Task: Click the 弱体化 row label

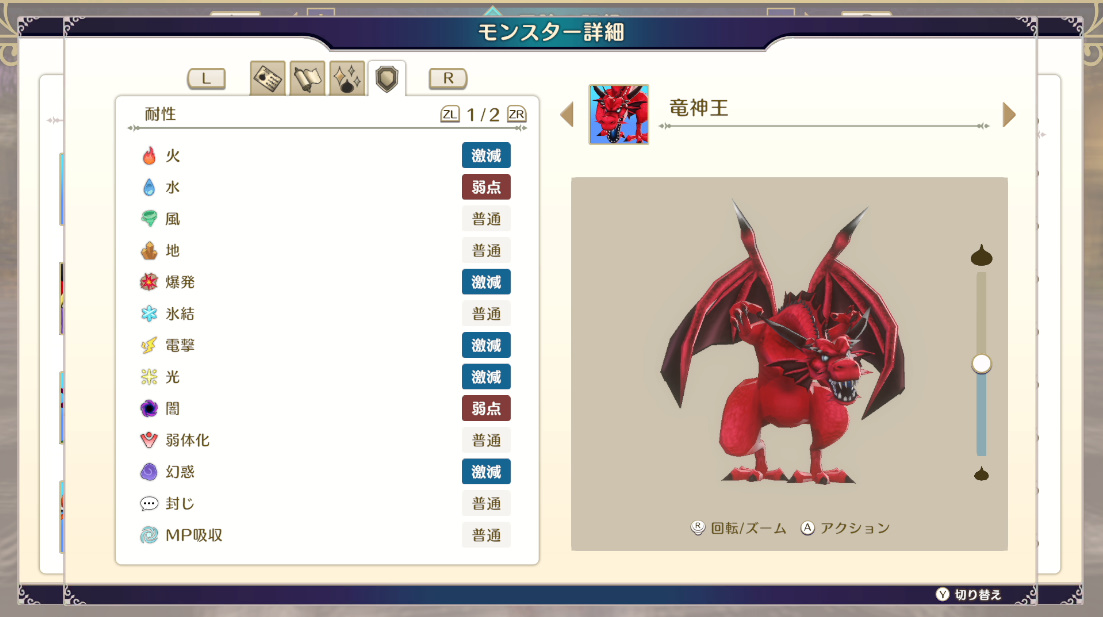Action: point(188,440)
